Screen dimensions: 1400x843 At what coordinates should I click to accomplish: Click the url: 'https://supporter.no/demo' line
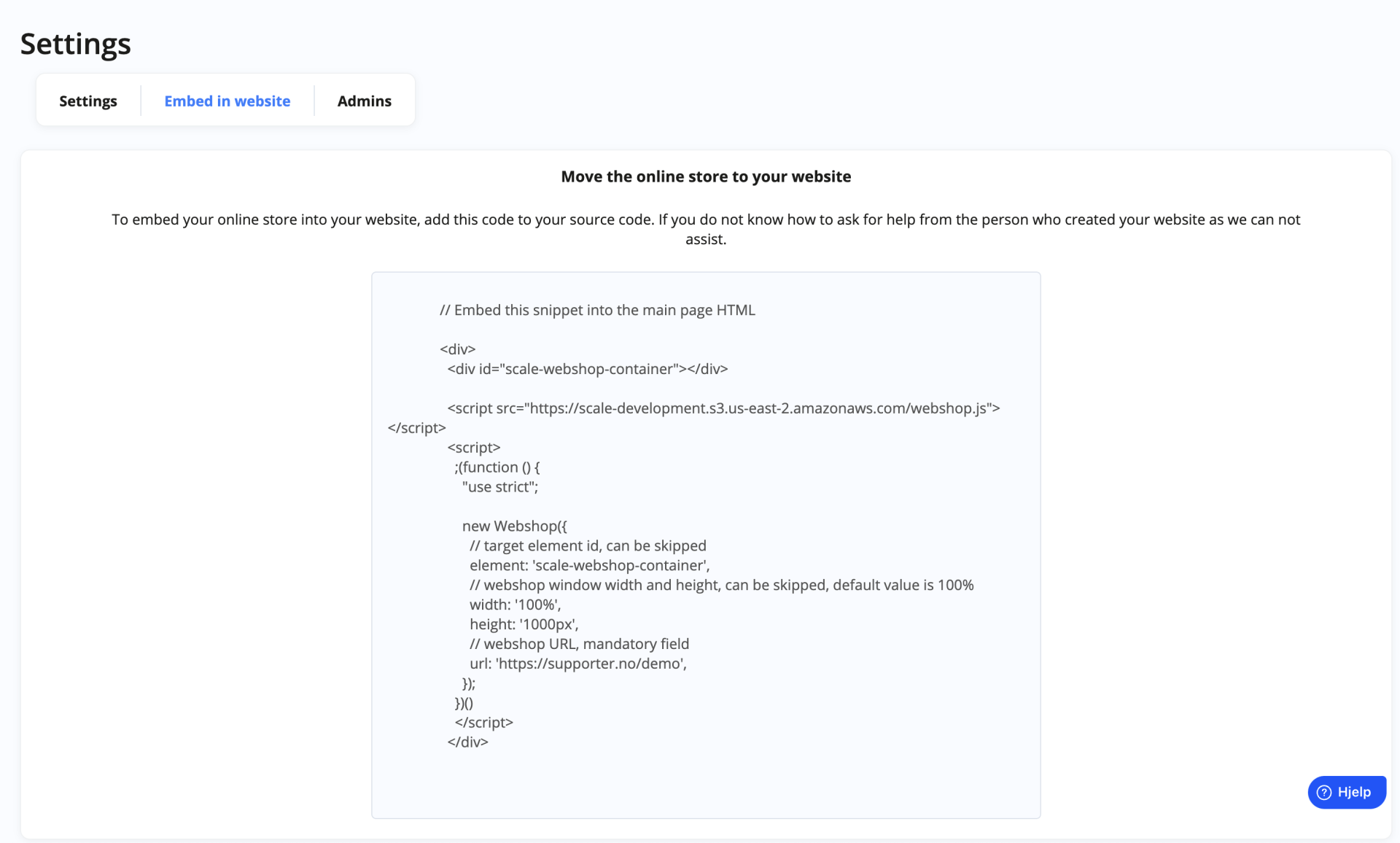click(578, 664)
